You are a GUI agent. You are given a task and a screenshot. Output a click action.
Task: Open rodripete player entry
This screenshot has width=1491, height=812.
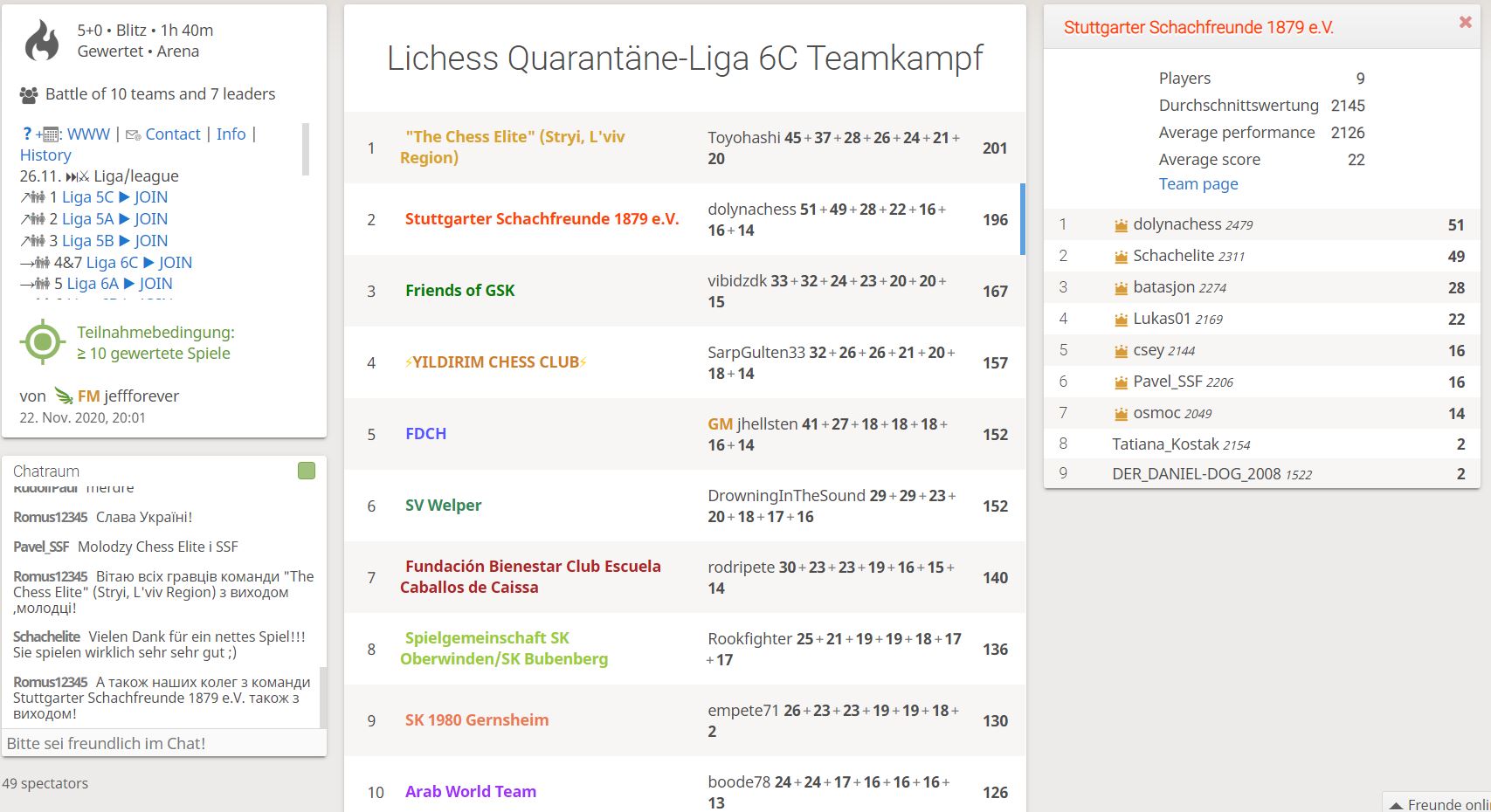pyautogui.click(x=741, y=568)
